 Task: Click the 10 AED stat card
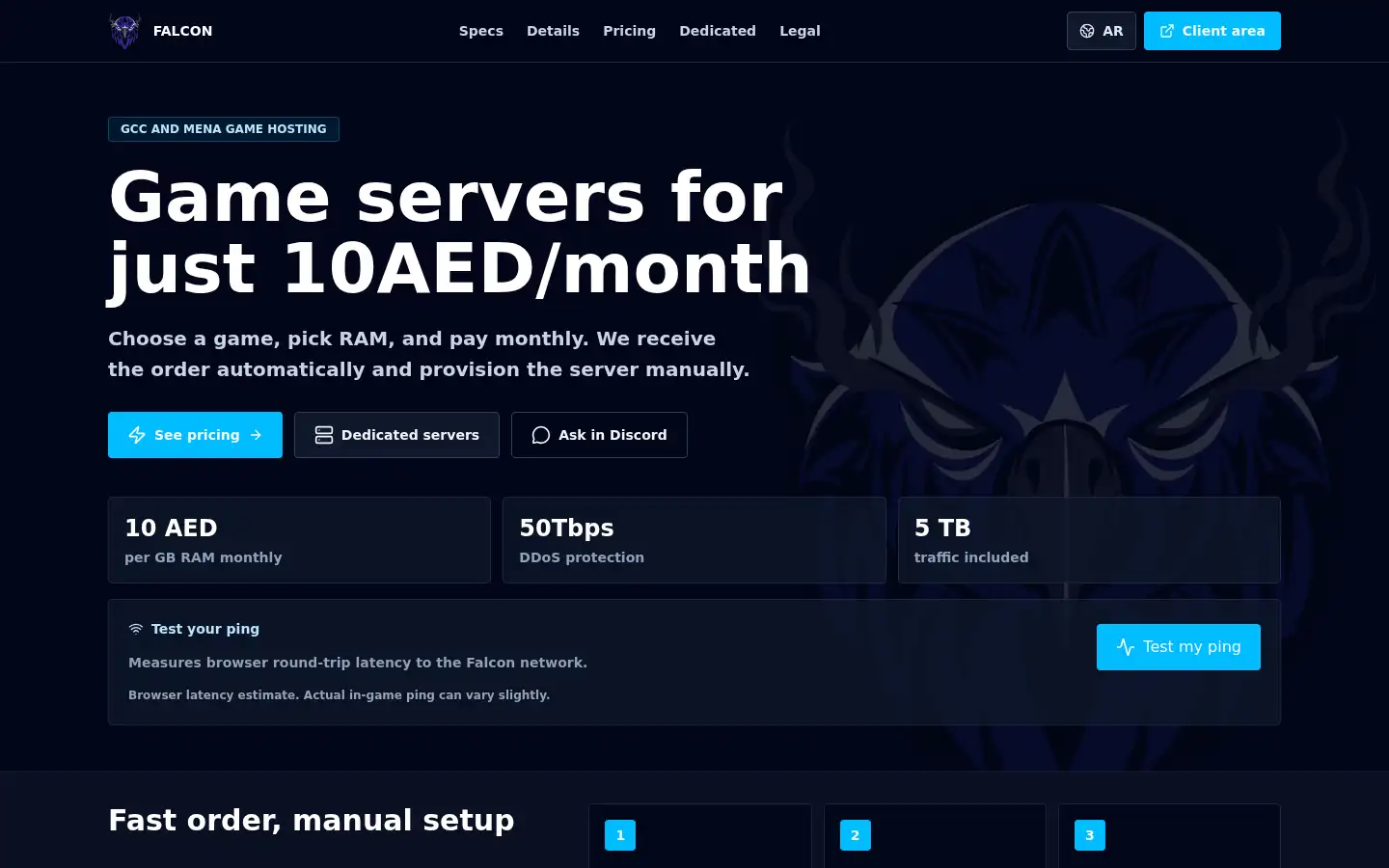pyautogui.click(x=299, y=540)
